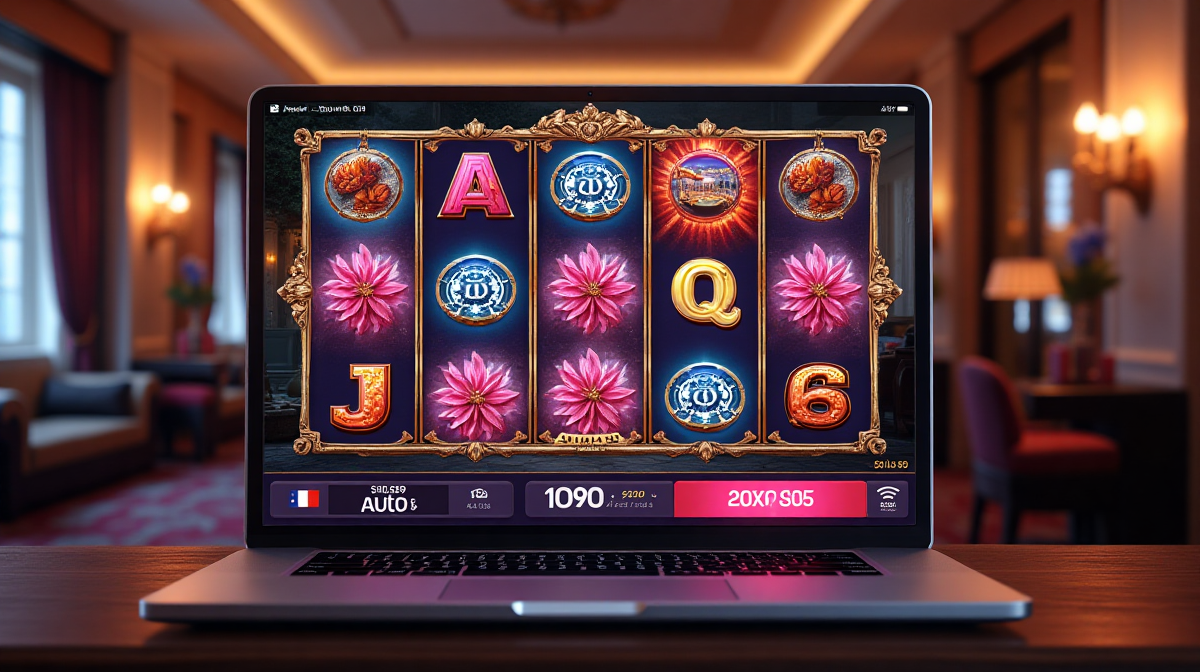Open the AUTO spin control
Screen dimensions: 1200x672
(388, 499)
